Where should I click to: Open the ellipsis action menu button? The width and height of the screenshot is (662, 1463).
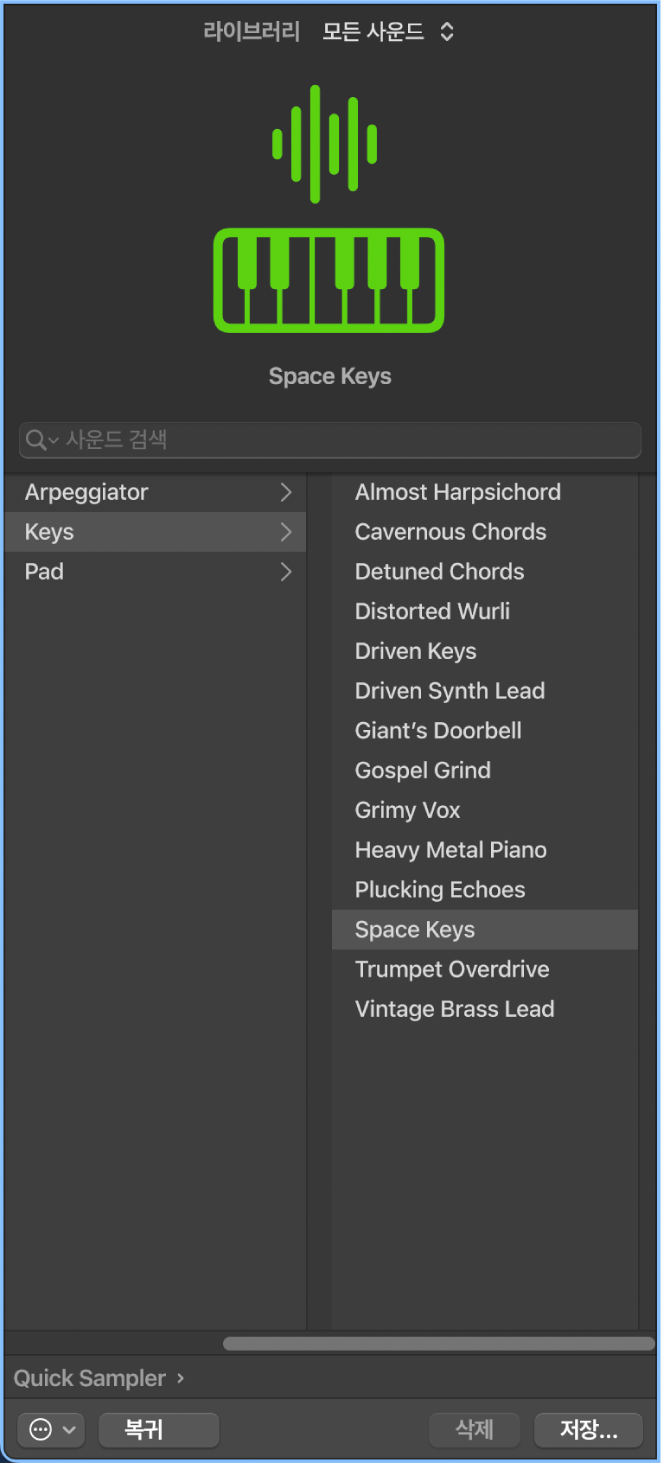[51, 1430]
